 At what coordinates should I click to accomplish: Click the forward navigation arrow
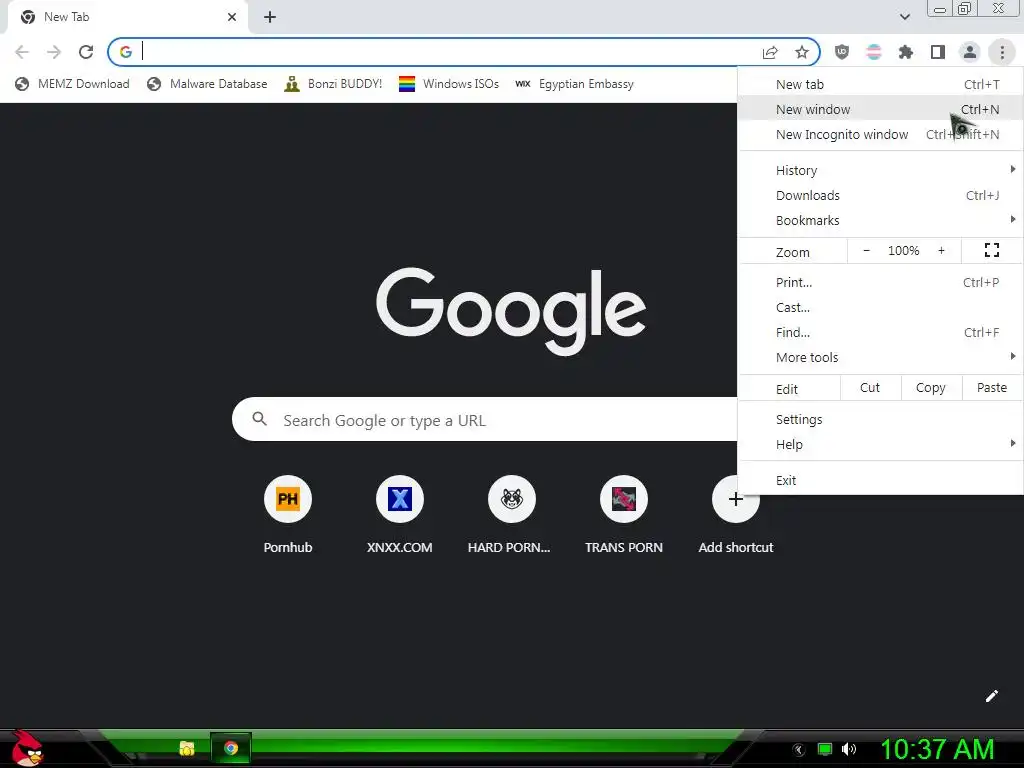tap(54, 52)
